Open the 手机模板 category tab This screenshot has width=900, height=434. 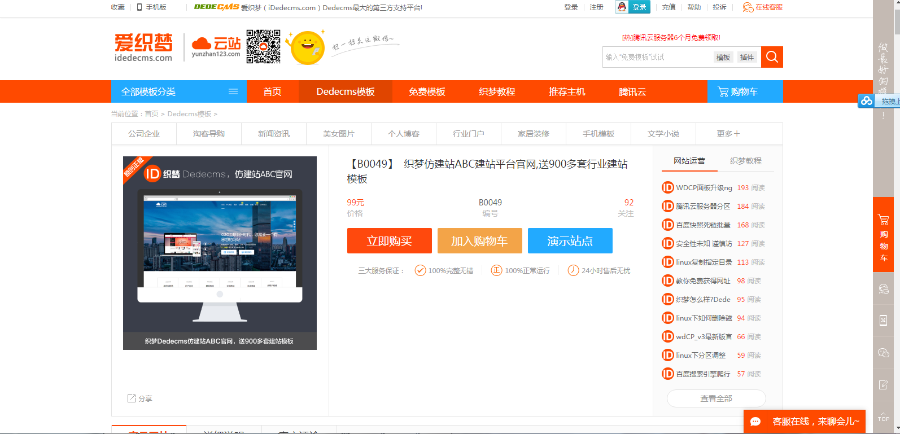click(598, 134)
